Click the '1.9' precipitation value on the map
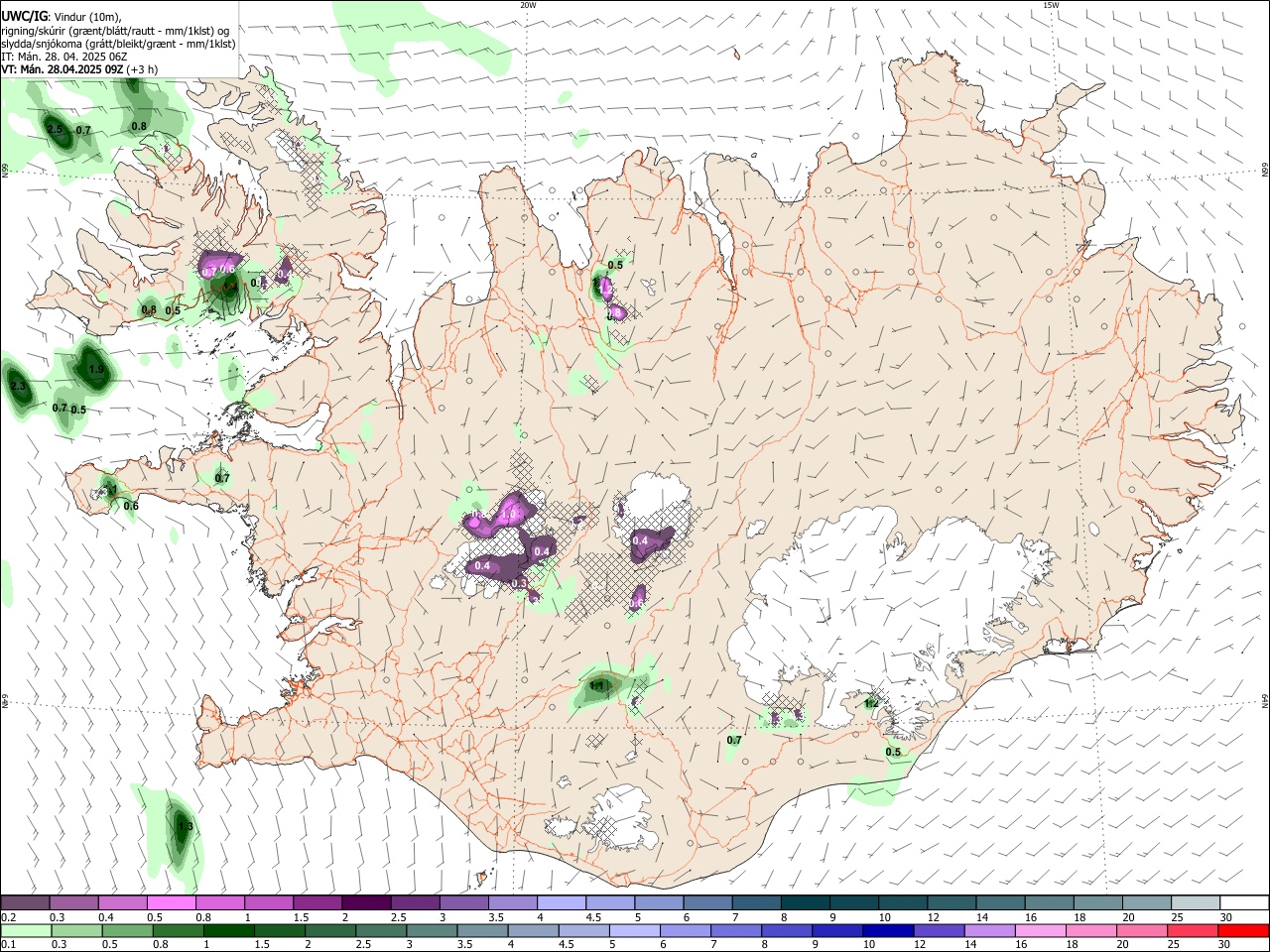 [95, 369]
